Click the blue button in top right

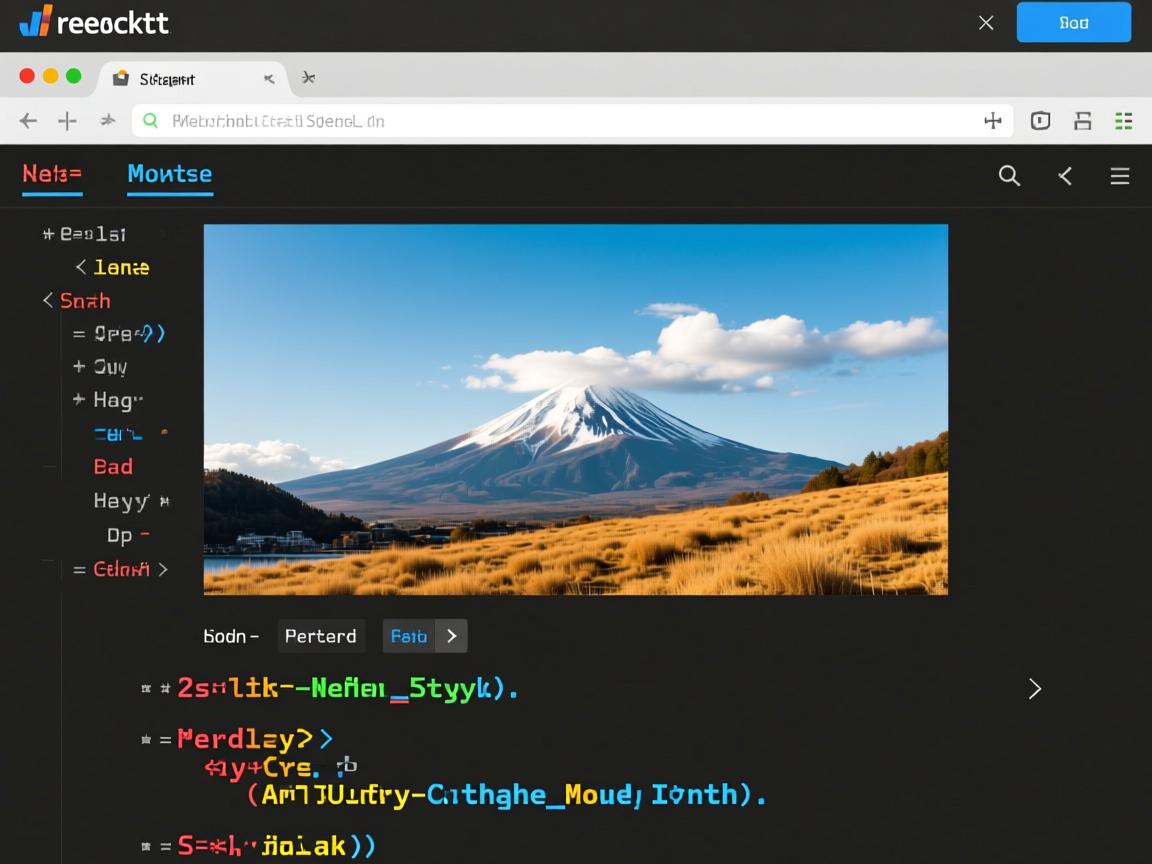(1073, 22)
